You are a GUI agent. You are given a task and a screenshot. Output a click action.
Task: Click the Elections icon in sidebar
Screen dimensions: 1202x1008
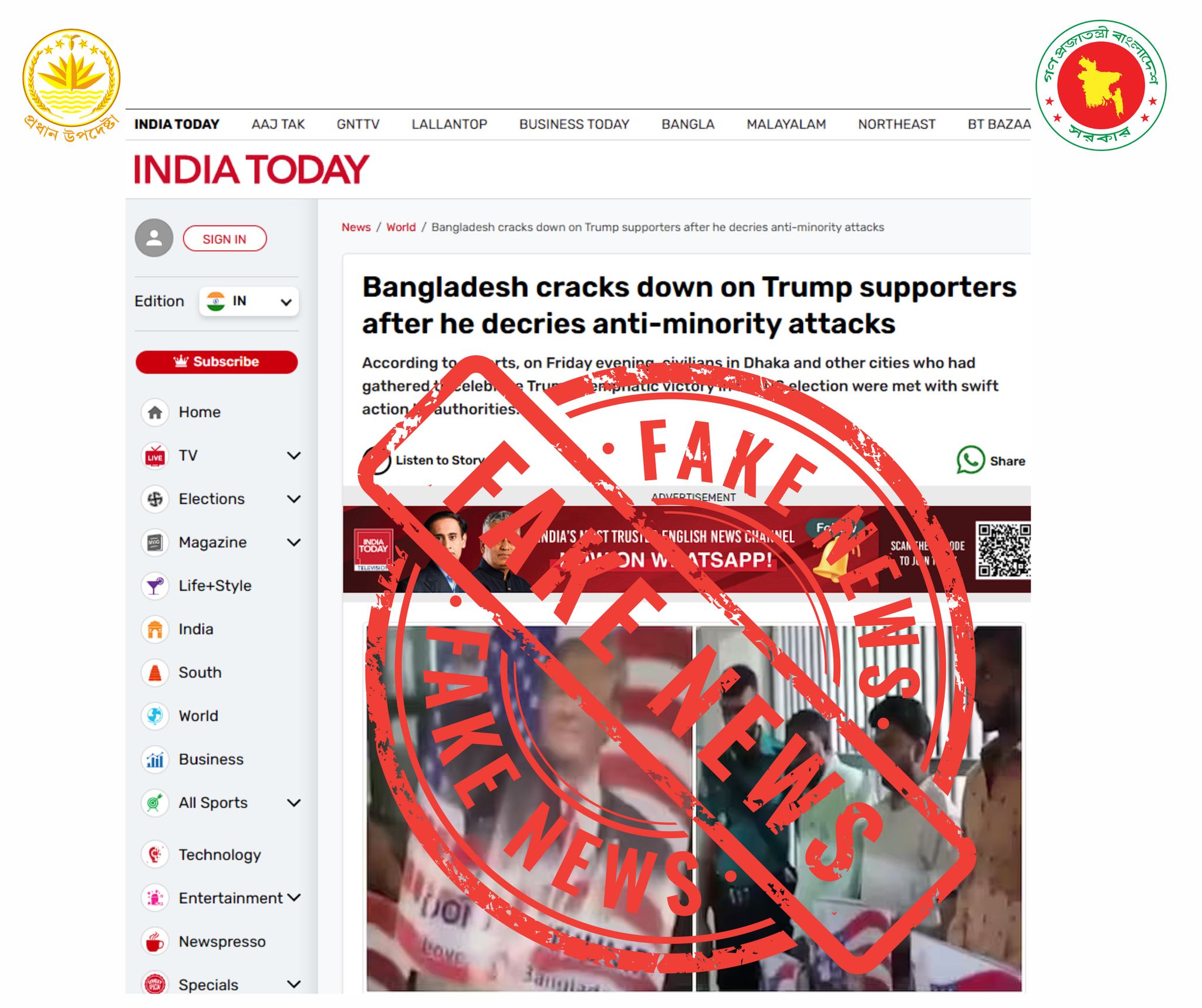tap(155, 499)
